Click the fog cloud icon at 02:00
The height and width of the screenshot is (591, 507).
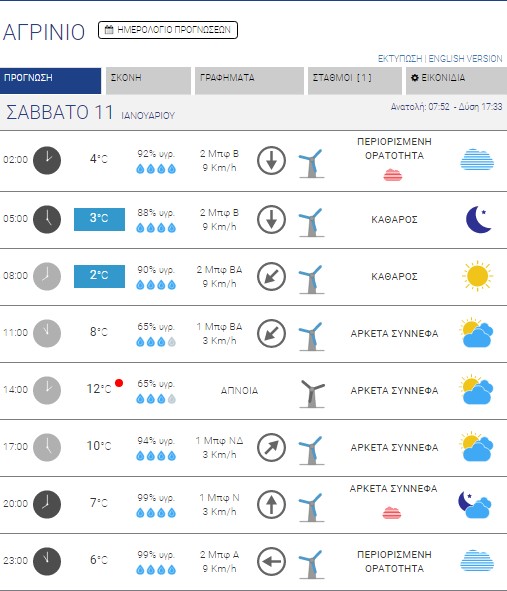tap(477, 159)
